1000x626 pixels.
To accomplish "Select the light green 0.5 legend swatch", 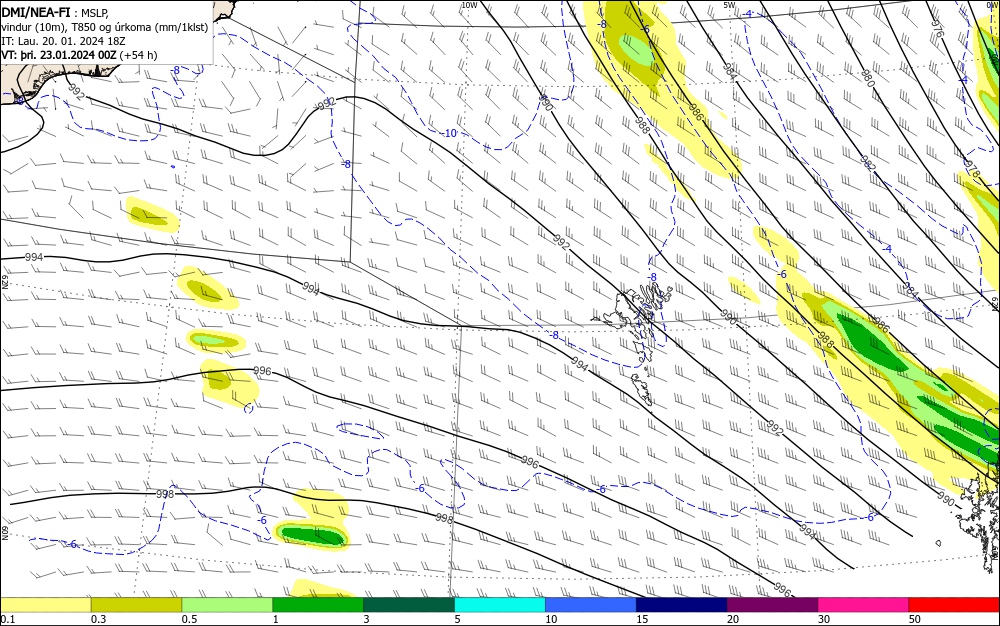I will [227, 604].
